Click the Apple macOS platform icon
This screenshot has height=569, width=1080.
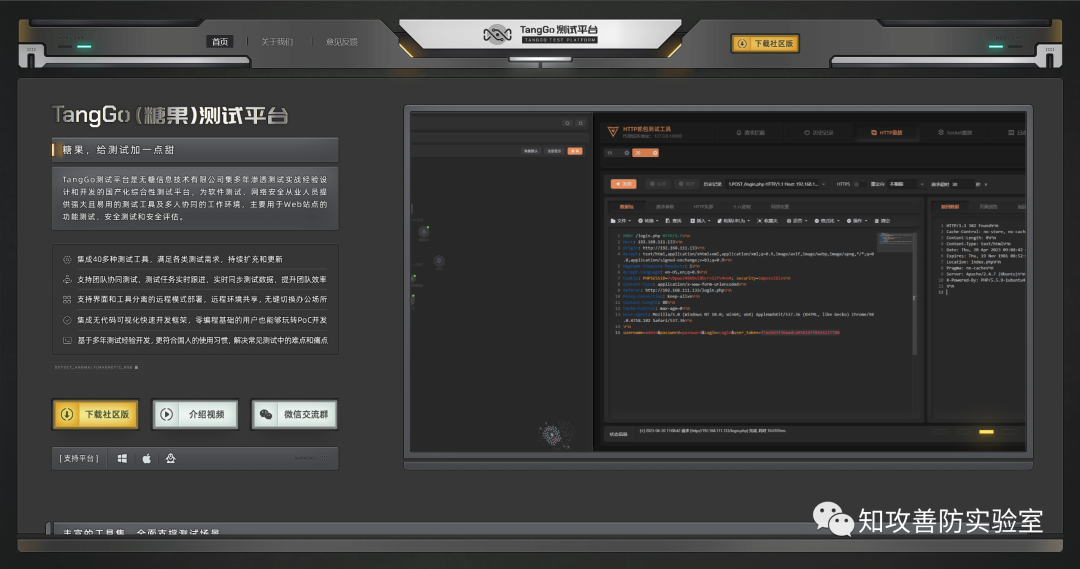pyautogui.click(x=147, y=459)
